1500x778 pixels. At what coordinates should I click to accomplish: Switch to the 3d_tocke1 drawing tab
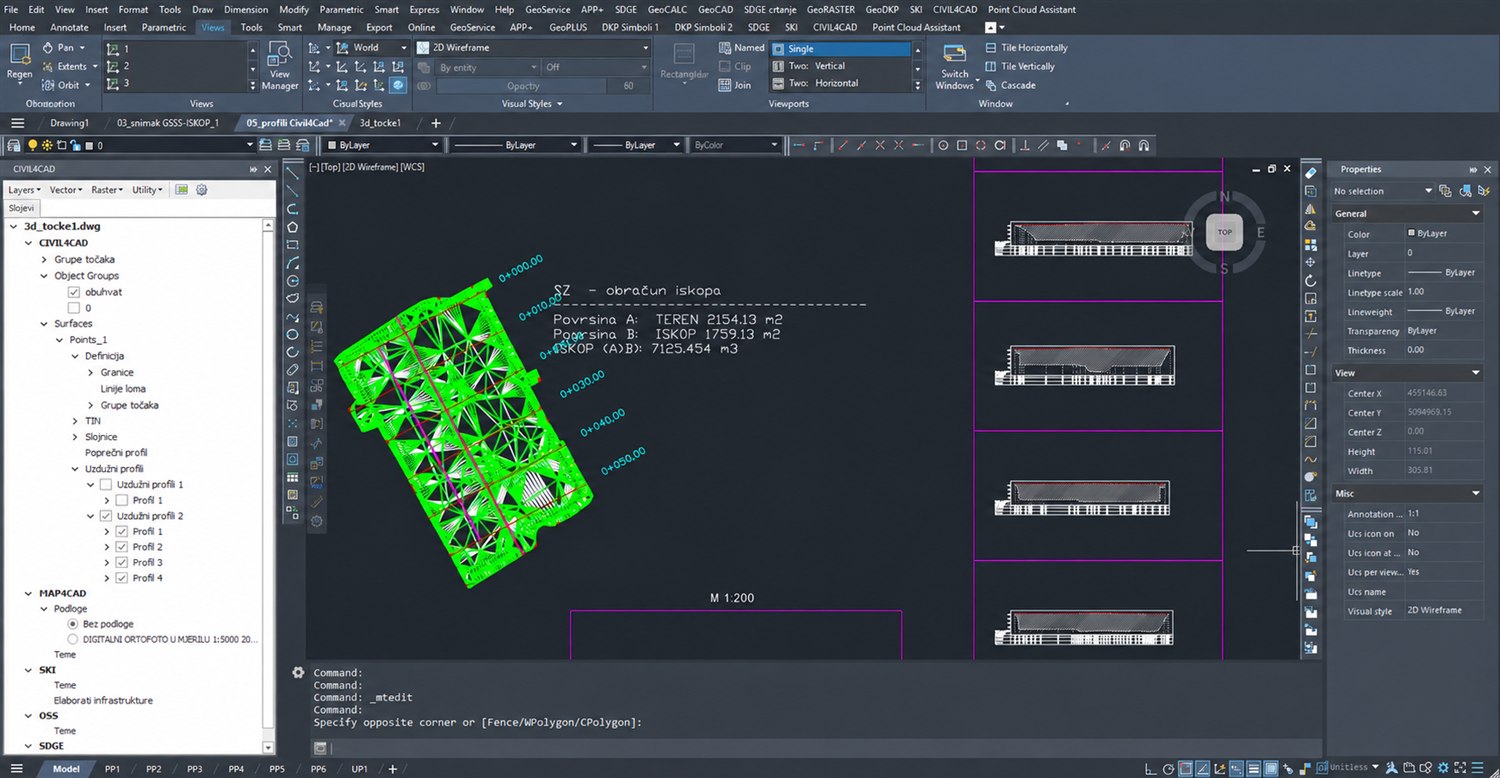coord(380,123)
